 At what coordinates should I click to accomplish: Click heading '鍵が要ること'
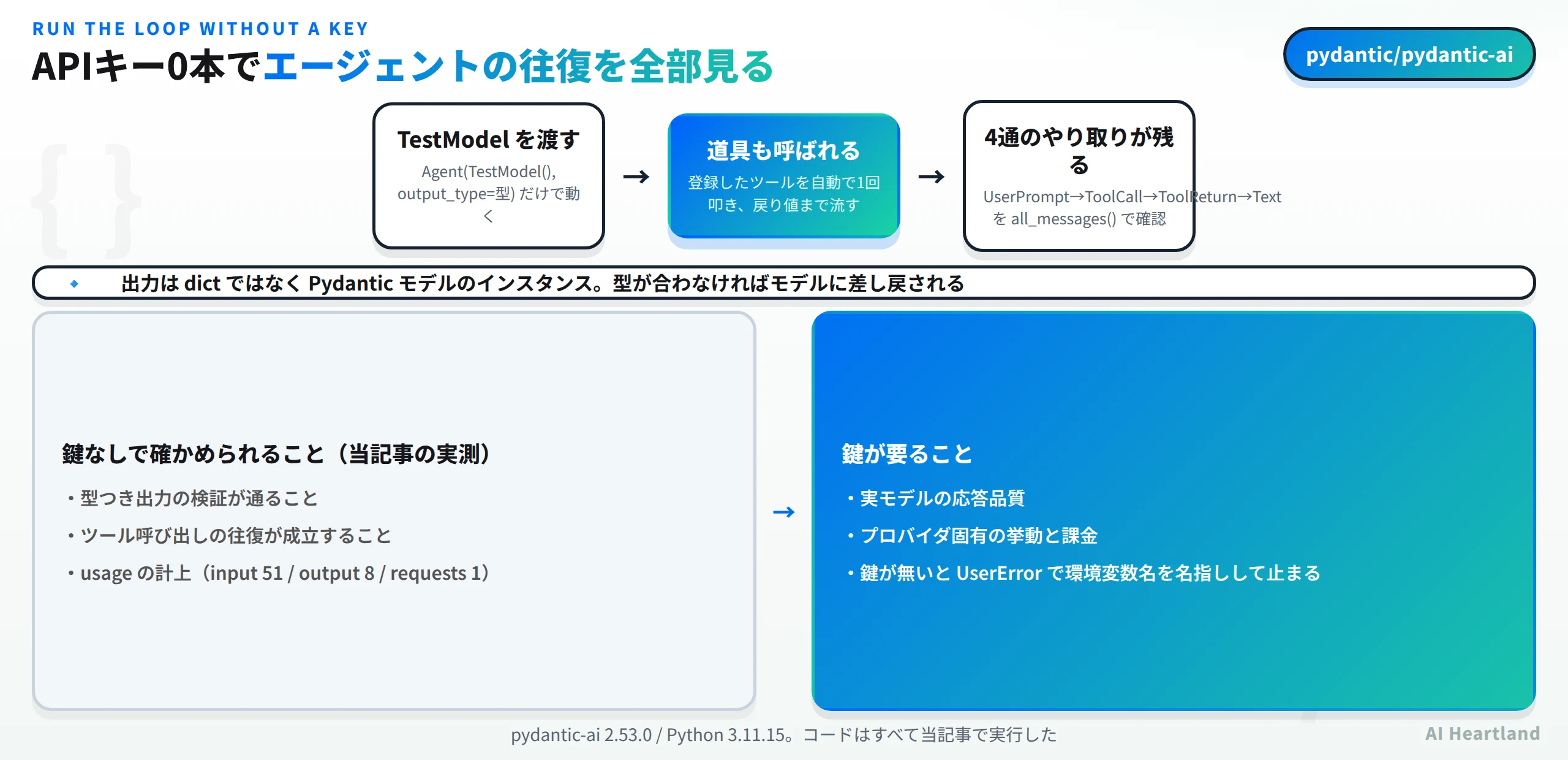pyautogui.click(x=907, y=454)
